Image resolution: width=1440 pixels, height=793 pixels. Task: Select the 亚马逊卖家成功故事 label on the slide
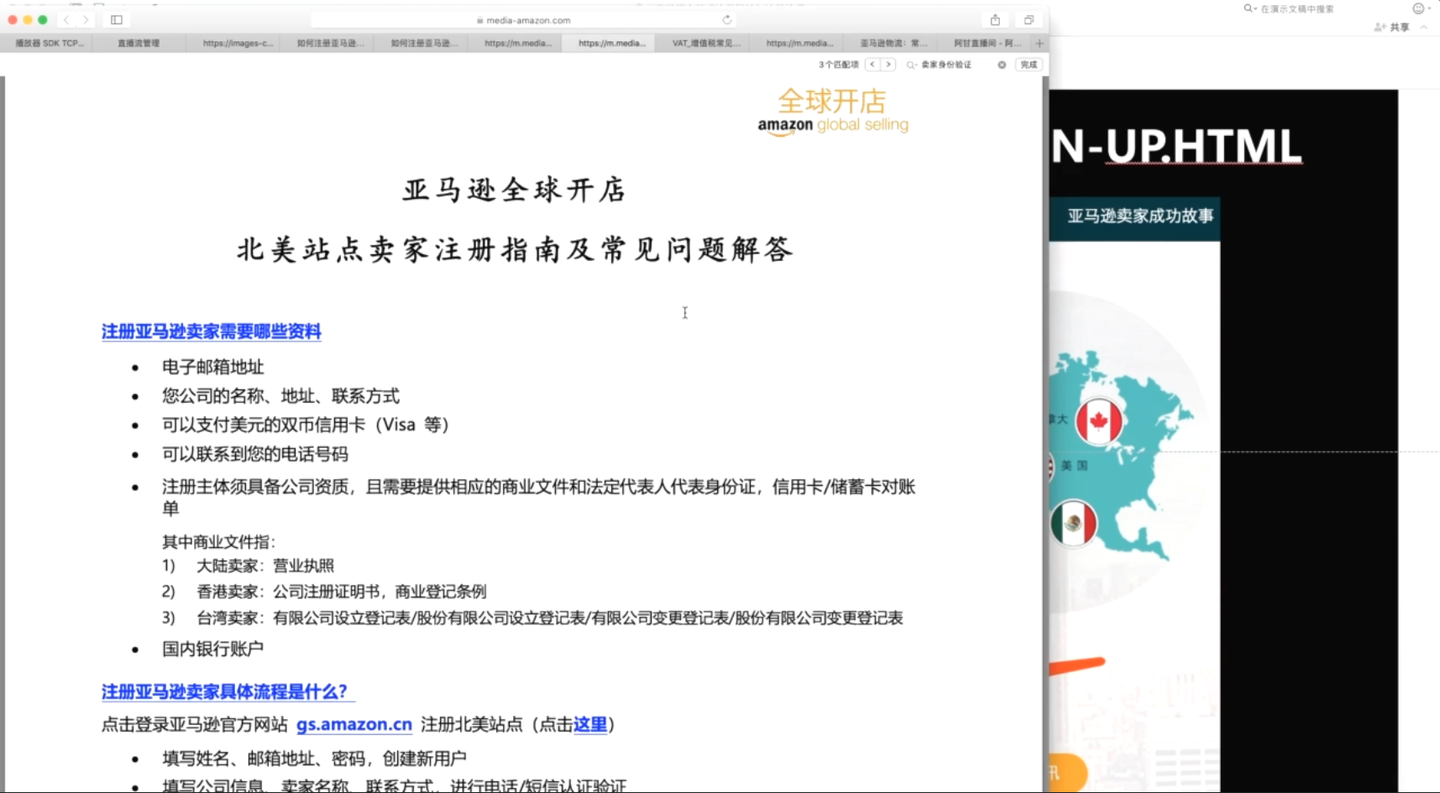tap(1141, 216)
